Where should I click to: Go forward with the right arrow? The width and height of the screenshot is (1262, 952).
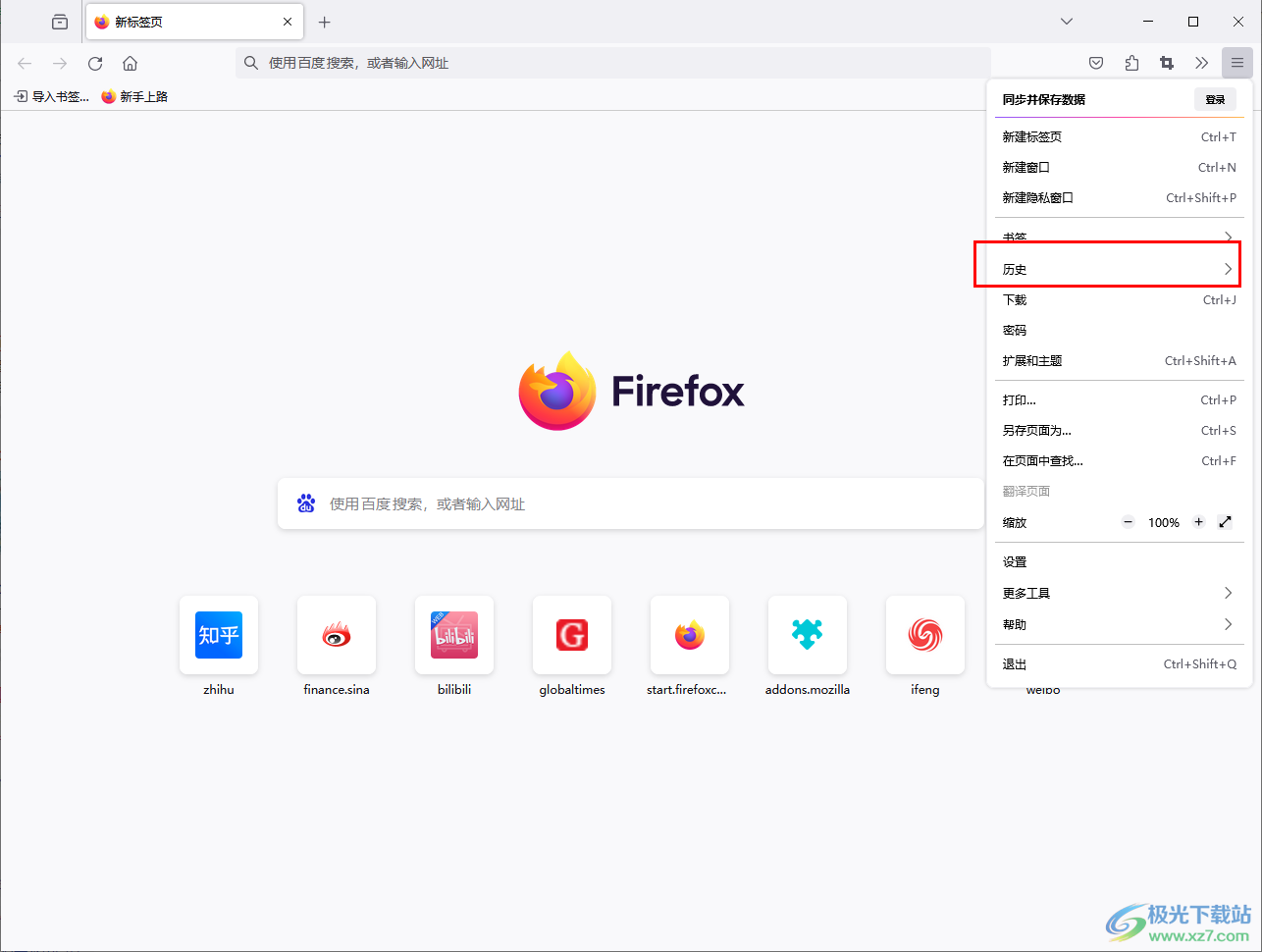pyautogui.click(x=60, y=63)
